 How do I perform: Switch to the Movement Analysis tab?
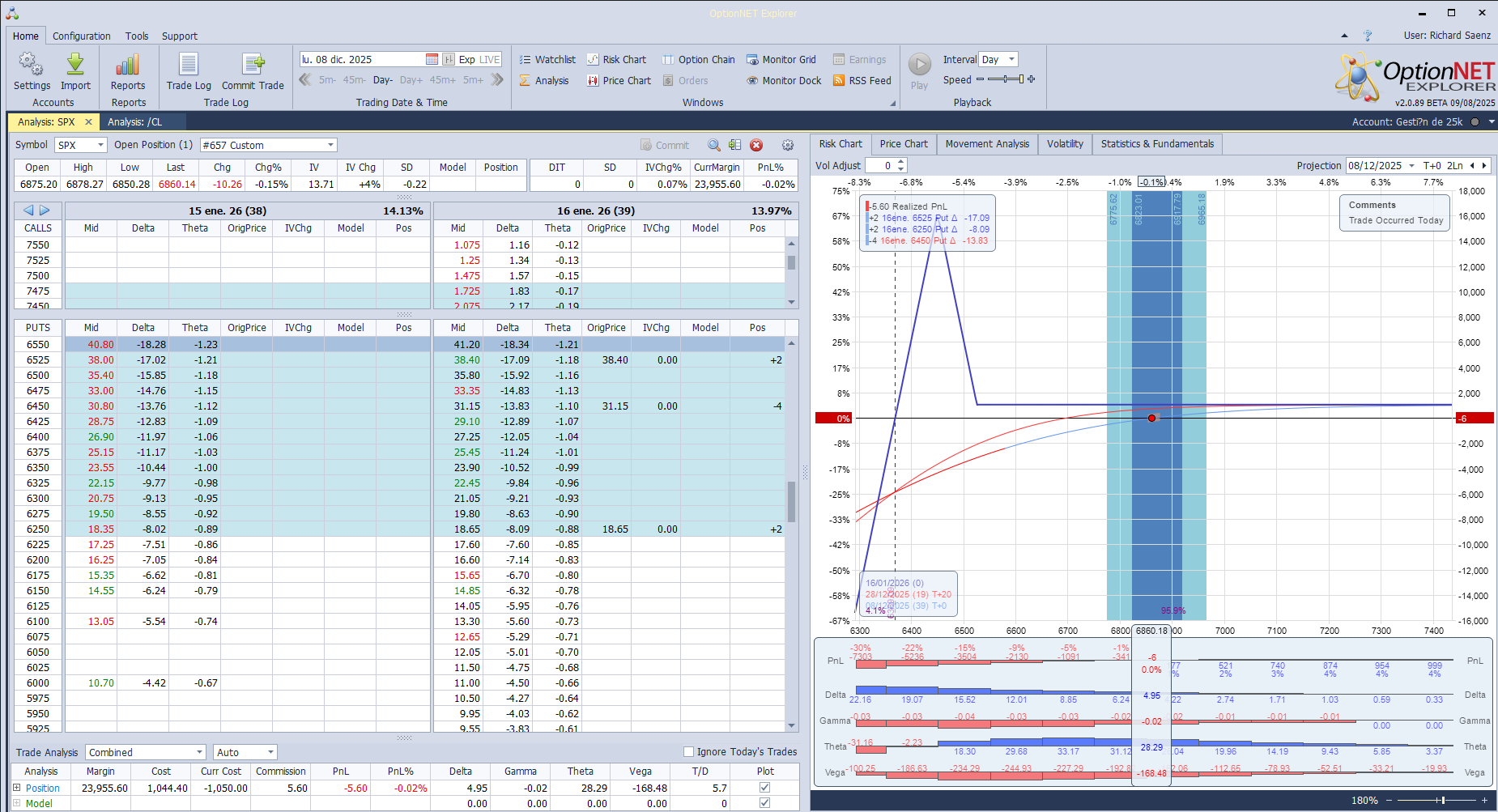click(x=987, y=144)
